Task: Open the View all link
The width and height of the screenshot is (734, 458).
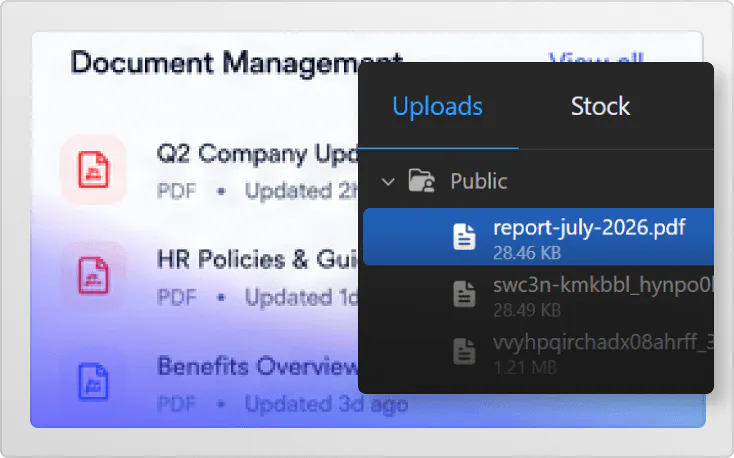Action: tap(595, 57)
